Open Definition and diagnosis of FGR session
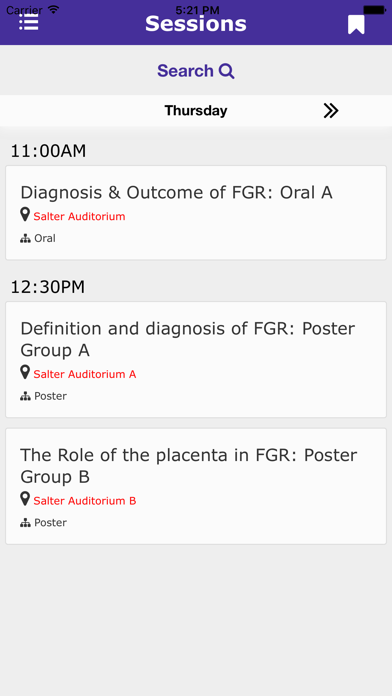 click(x=196, y=360)
